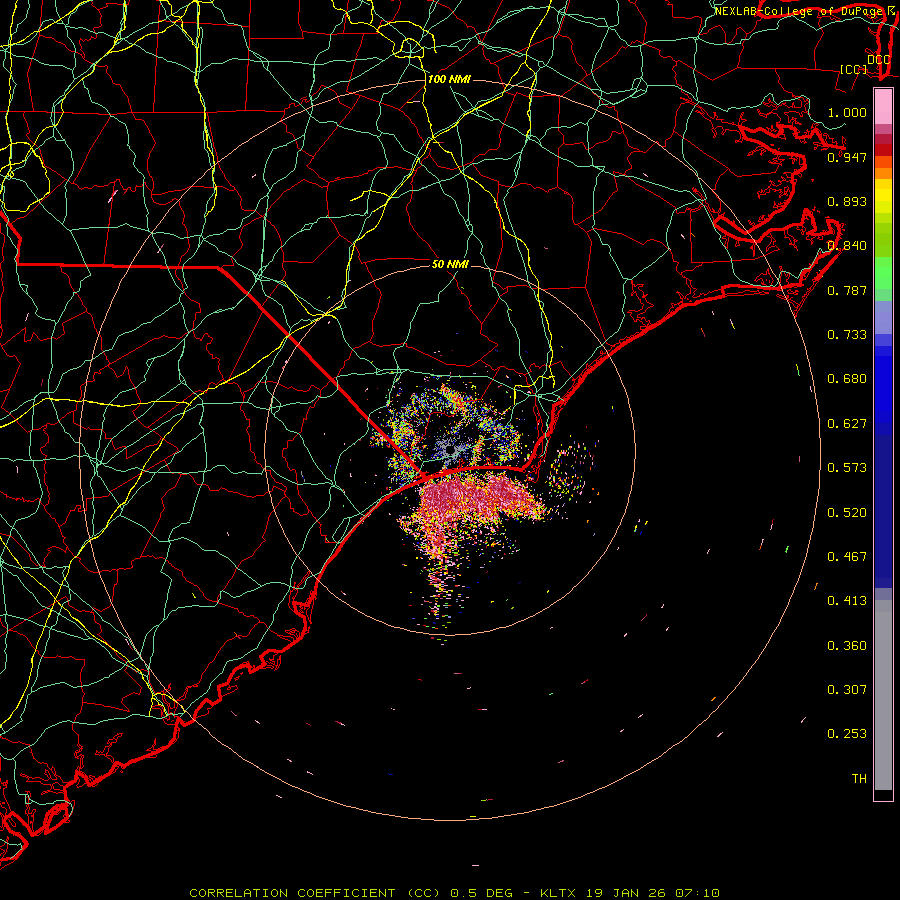This screenshot has height=900, width=900.
Task: Pick the light pink swatch beside 1.000
Action: coord(883,107)
